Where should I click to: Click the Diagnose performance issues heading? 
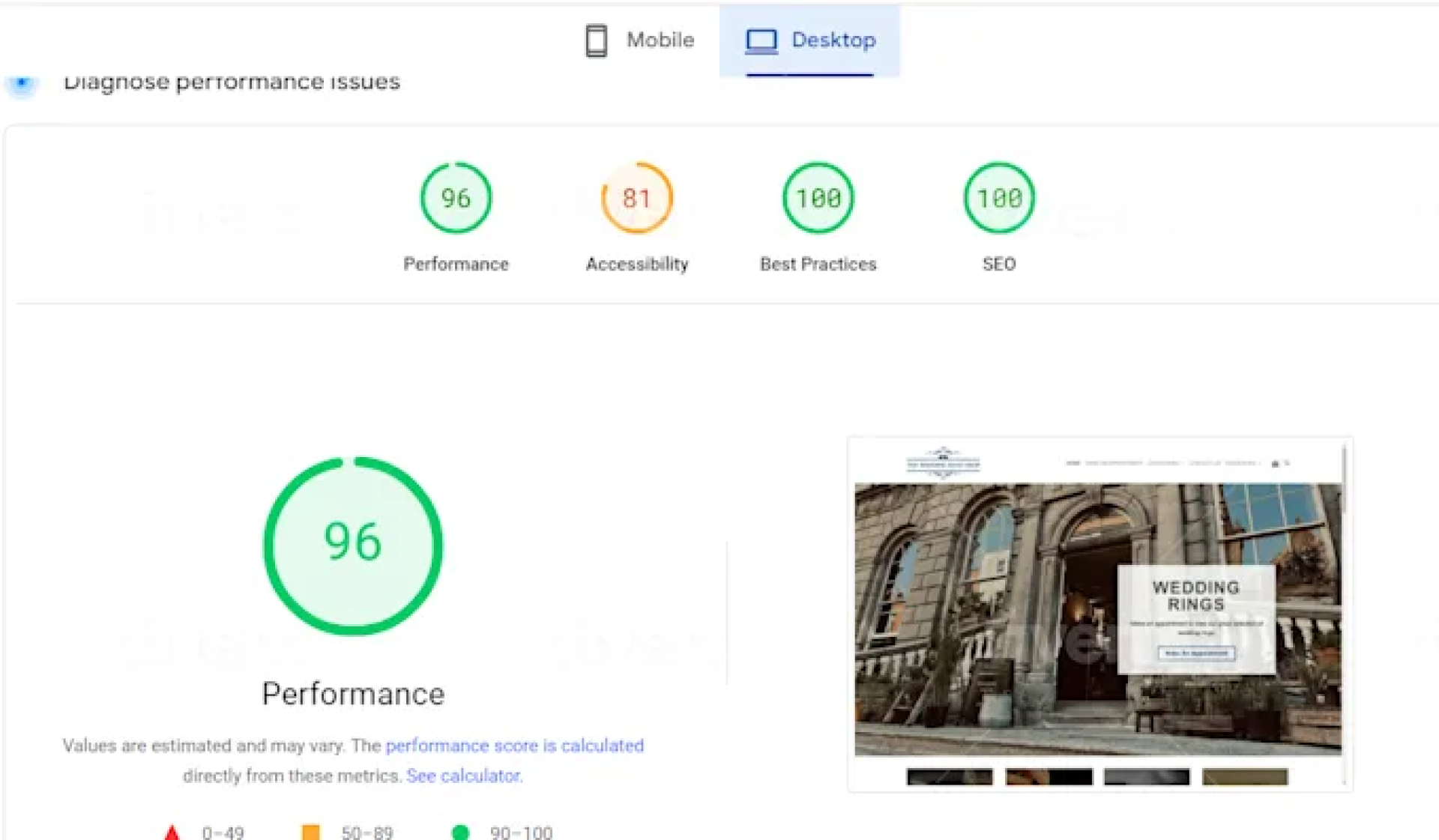tap(232, 82)
